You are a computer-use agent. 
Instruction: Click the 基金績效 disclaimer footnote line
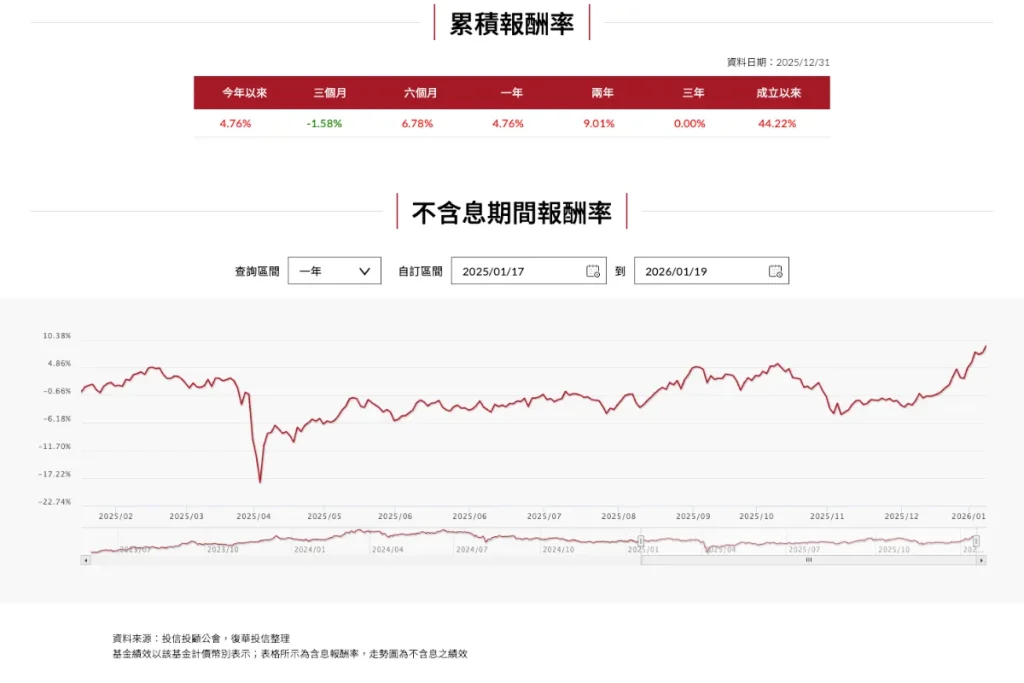(290, 654)
